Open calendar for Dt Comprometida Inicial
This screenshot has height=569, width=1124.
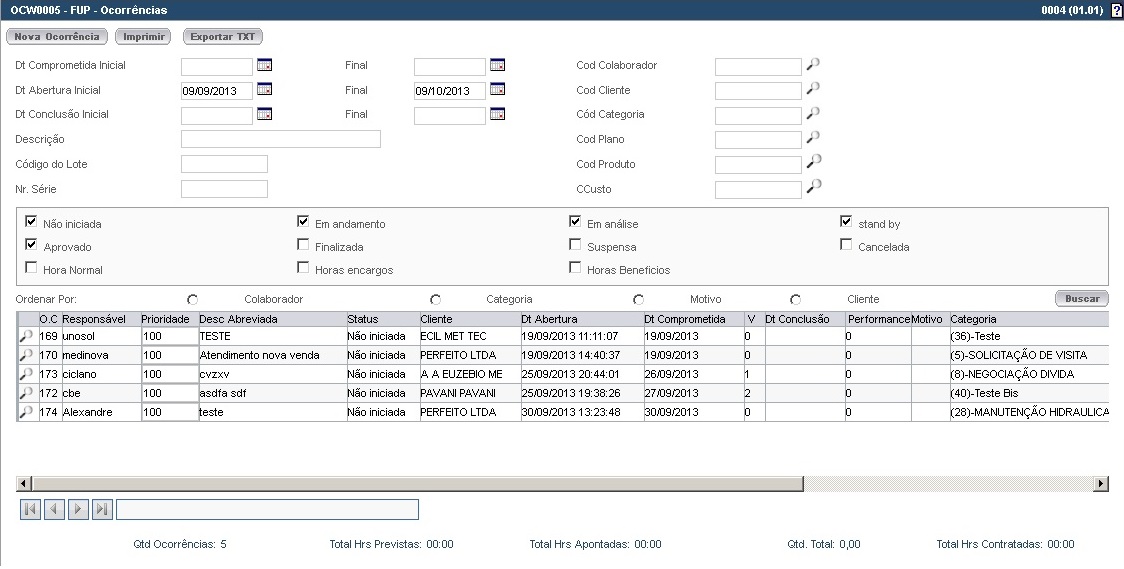(x=265, y=65)
